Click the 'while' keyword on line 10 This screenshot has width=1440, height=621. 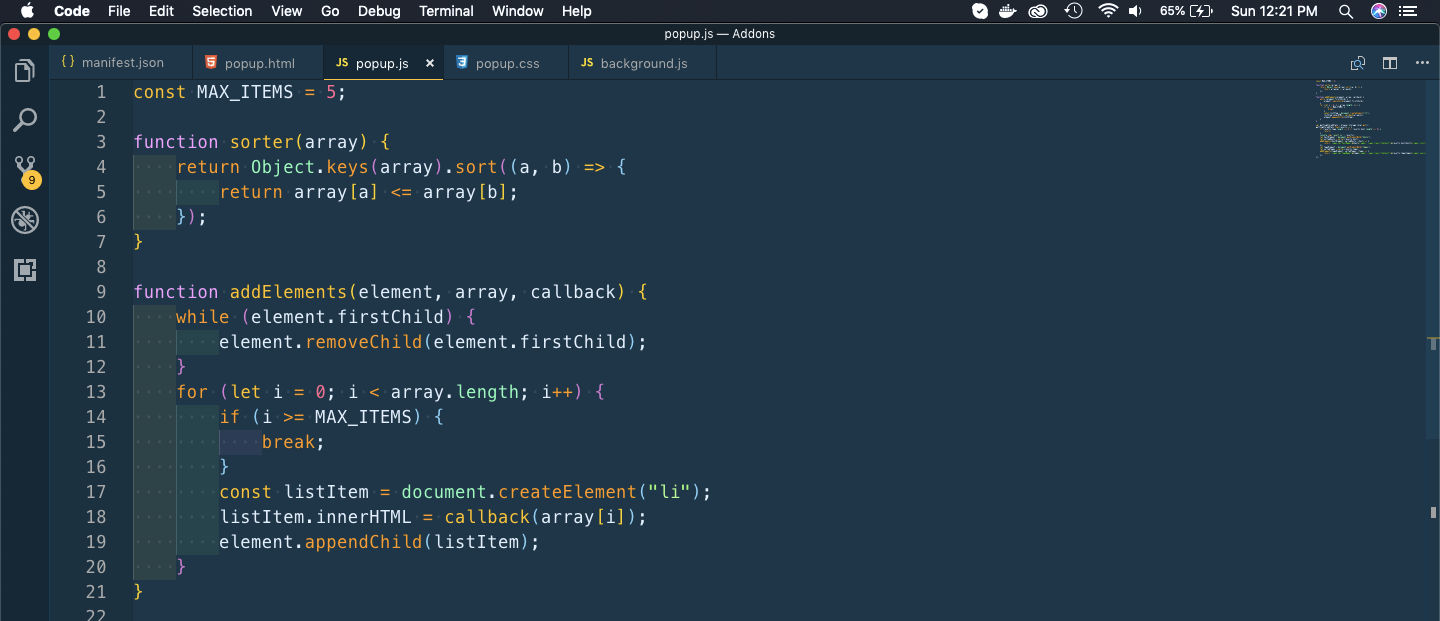(x=202, y=317)
